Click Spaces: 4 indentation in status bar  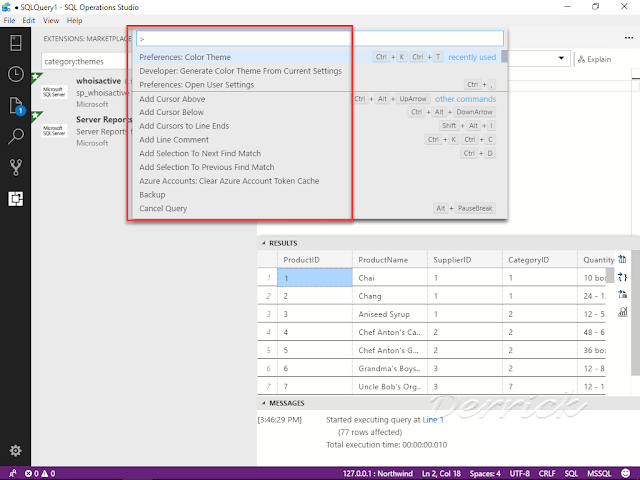(x=485, y=473)
